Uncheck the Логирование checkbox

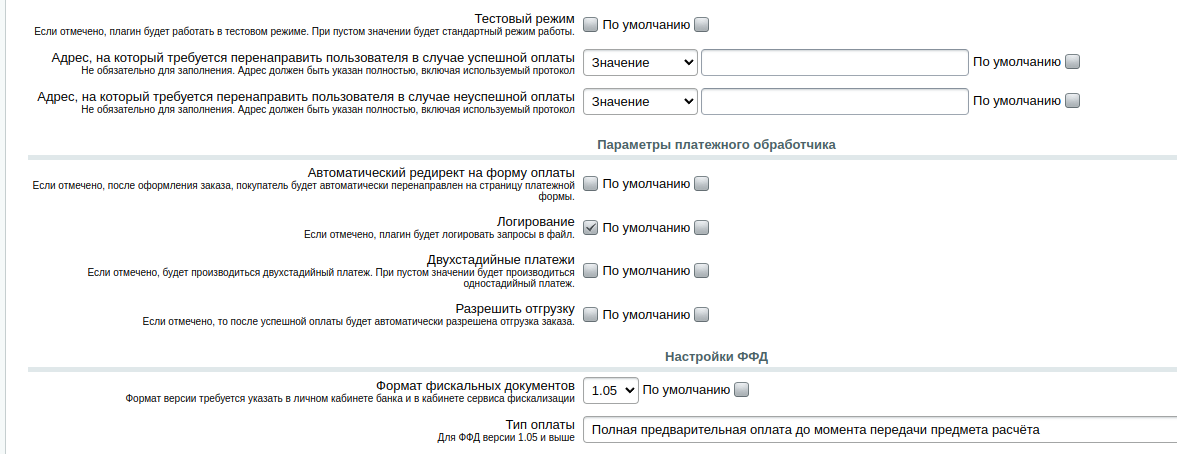tap(591, 228)
